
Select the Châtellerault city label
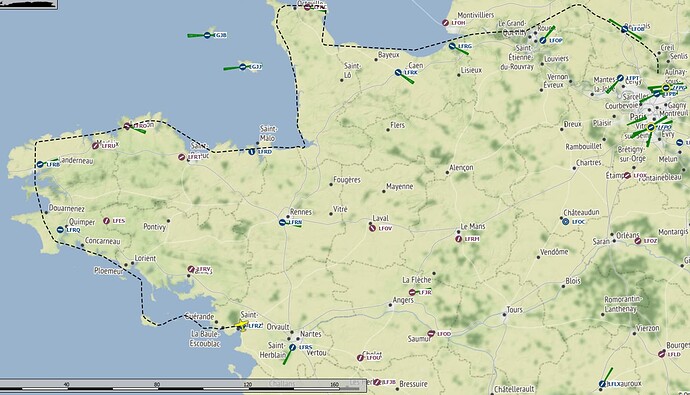pos(514,389)
